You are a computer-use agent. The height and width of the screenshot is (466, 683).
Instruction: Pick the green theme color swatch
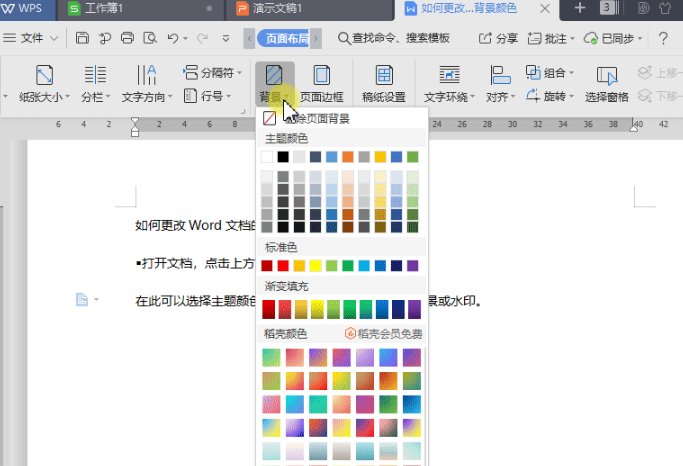[413, 157]
